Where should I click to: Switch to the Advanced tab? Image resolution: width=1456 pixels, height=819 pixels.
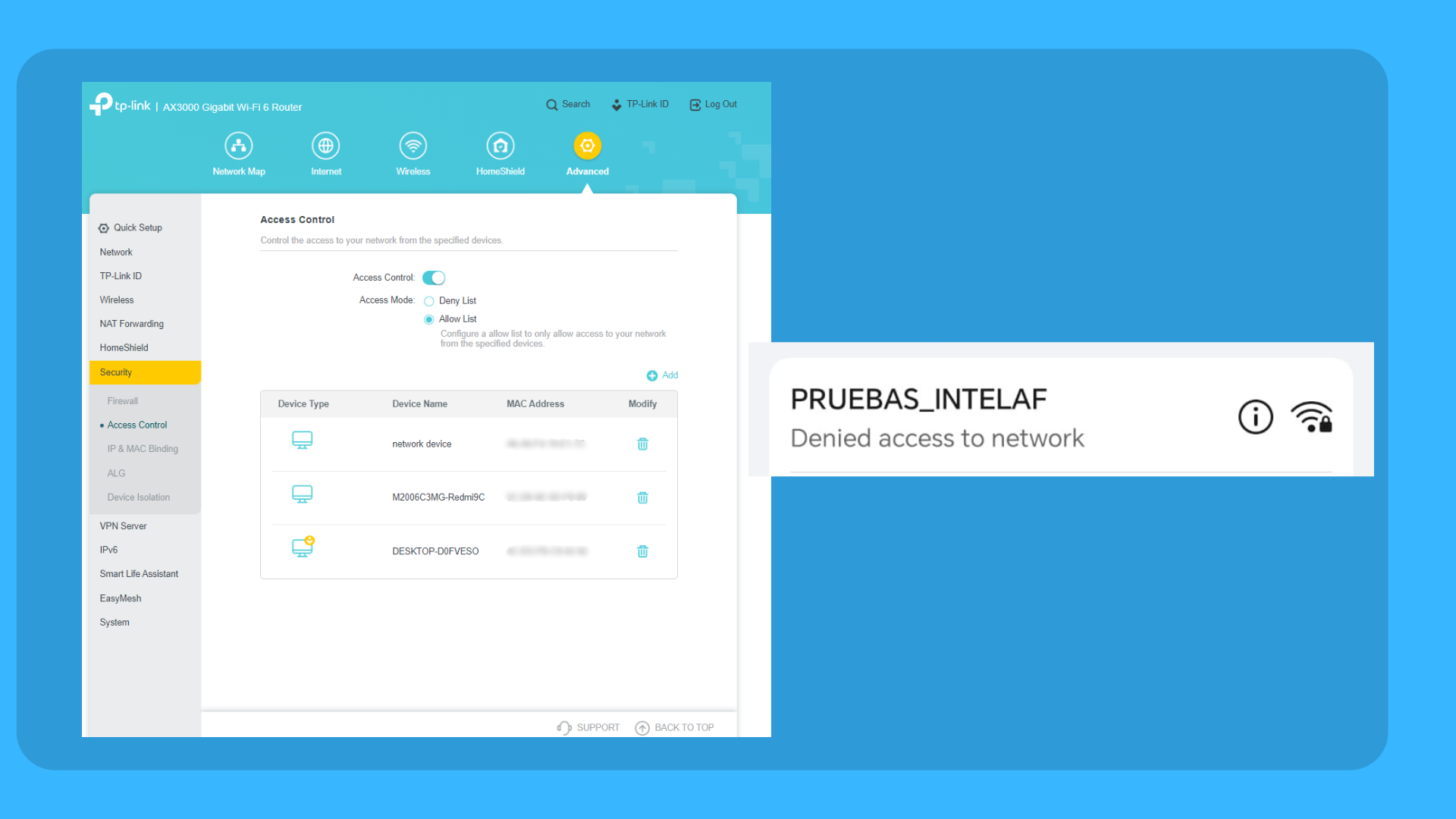(x=587, y=146)
